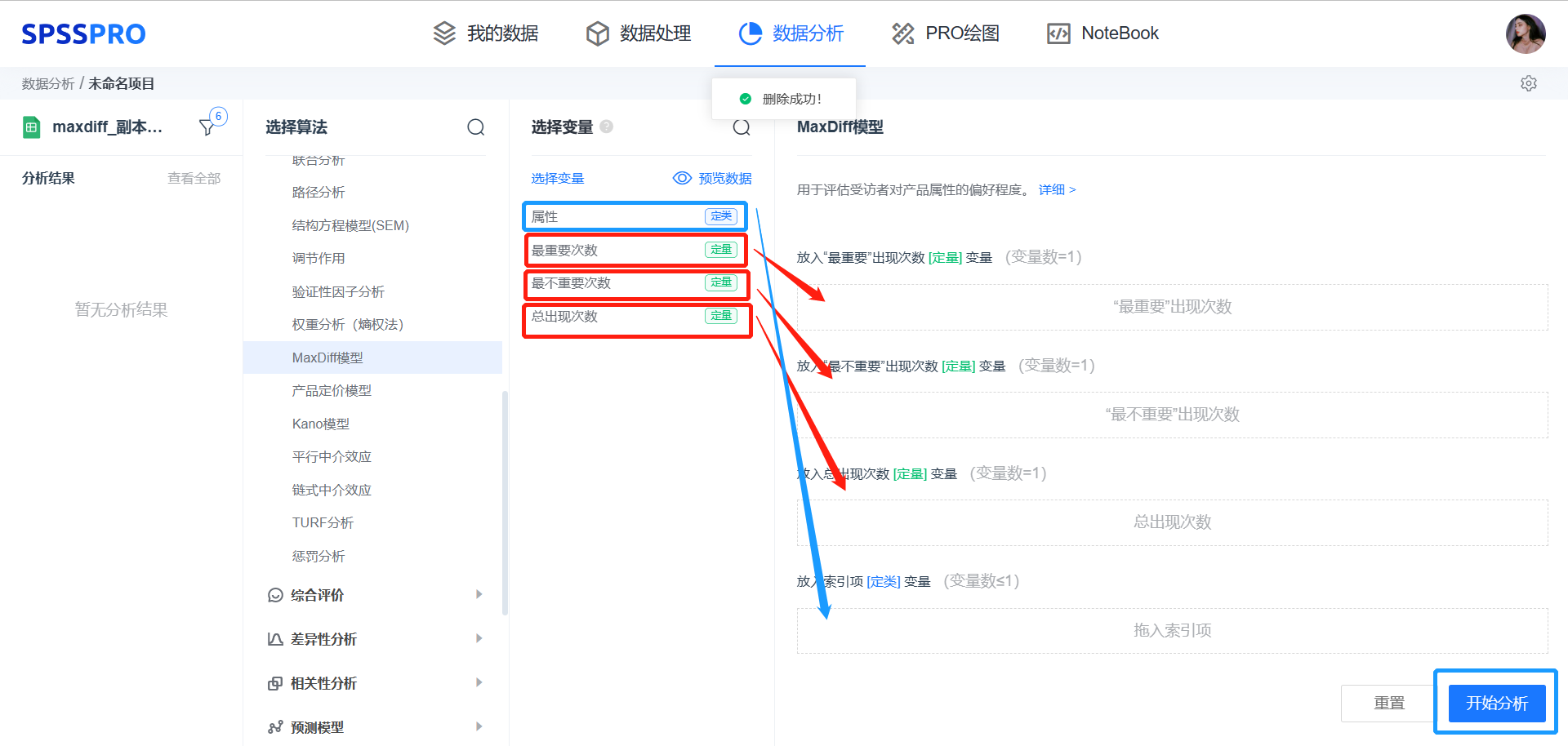Image resolution: width=1568 pixels, height=746 pixels.
Task: Click the 总出现次数 input field
Action: pos(1172,522)
